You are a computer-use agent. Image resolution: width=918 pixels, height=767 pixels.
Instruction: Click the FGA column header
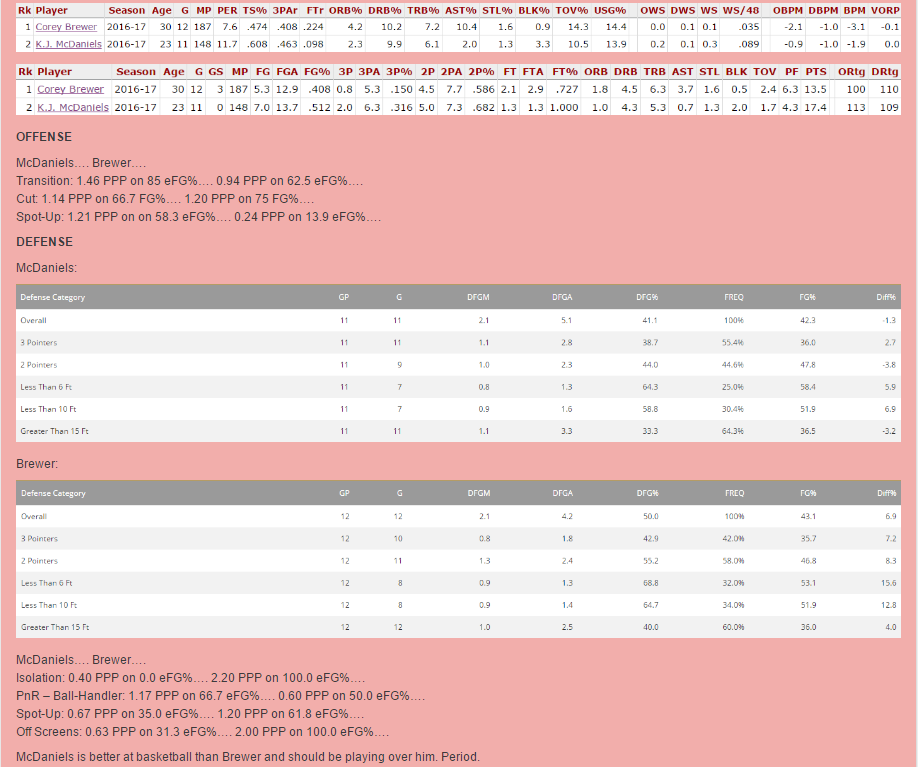287,71
